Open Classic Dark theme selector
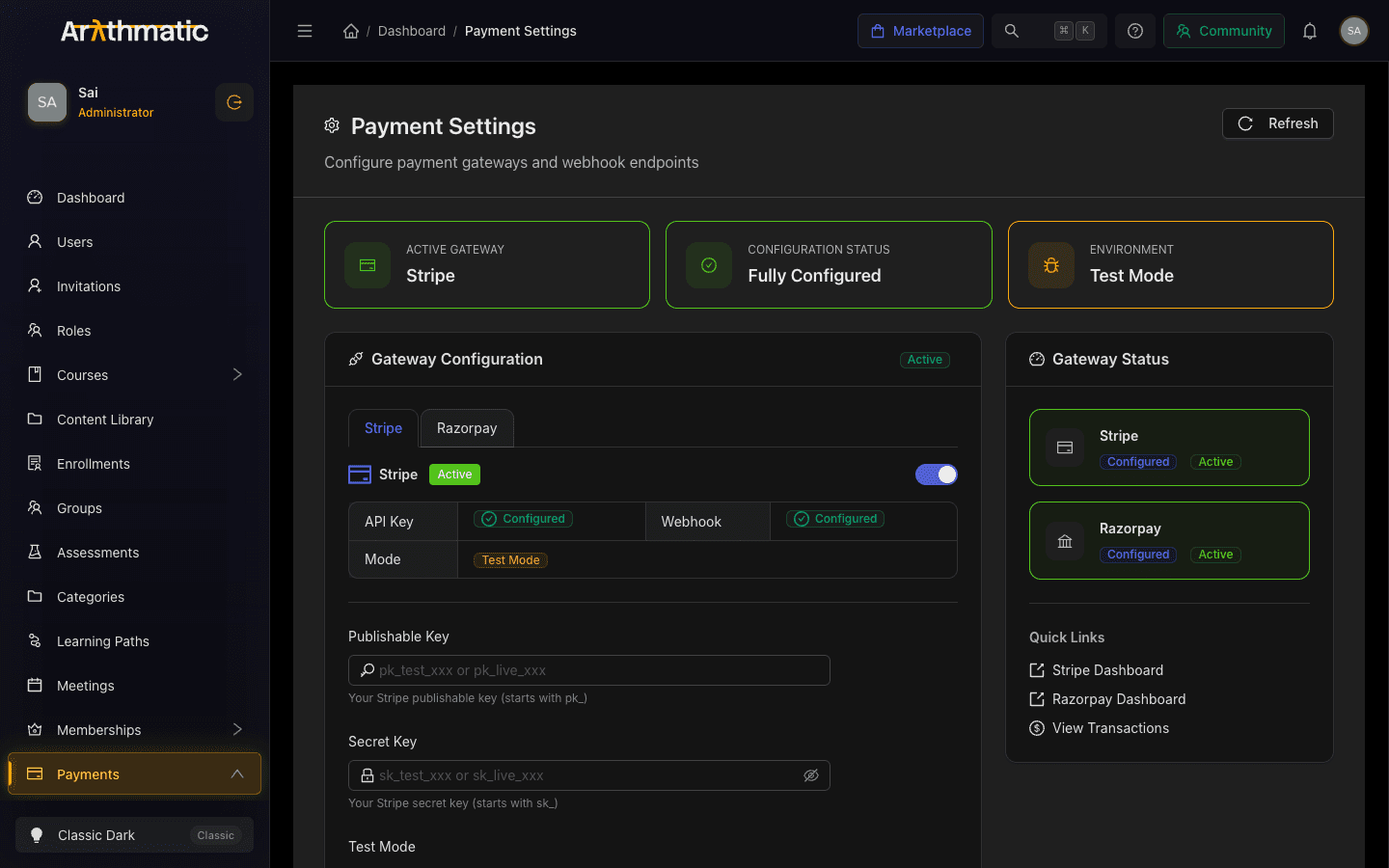The image size is (1389, 868). [134, 835]
